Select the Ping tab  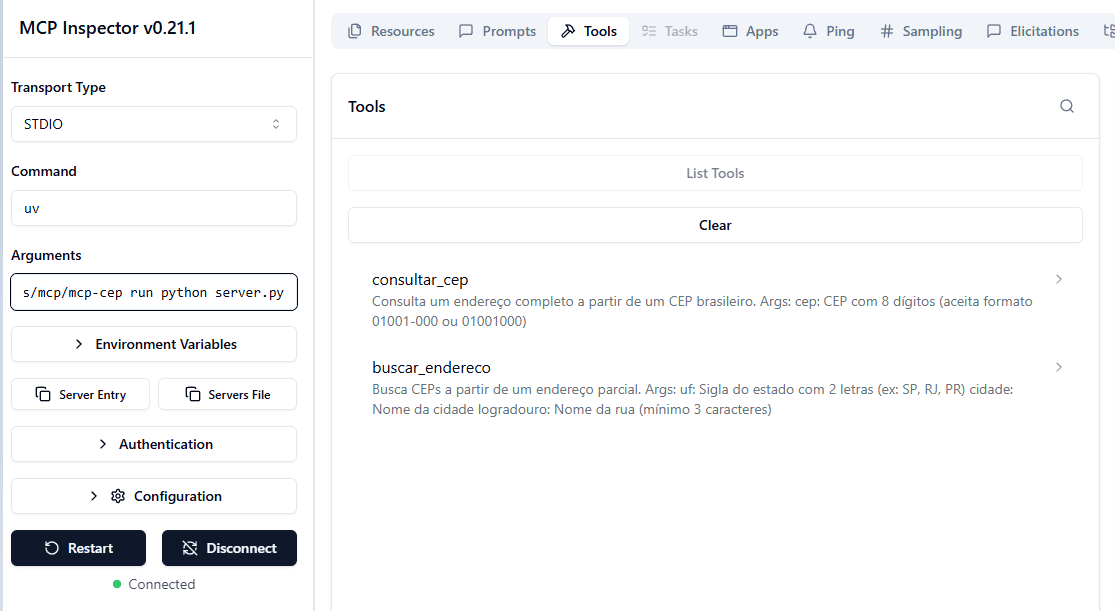pos(828,31)
